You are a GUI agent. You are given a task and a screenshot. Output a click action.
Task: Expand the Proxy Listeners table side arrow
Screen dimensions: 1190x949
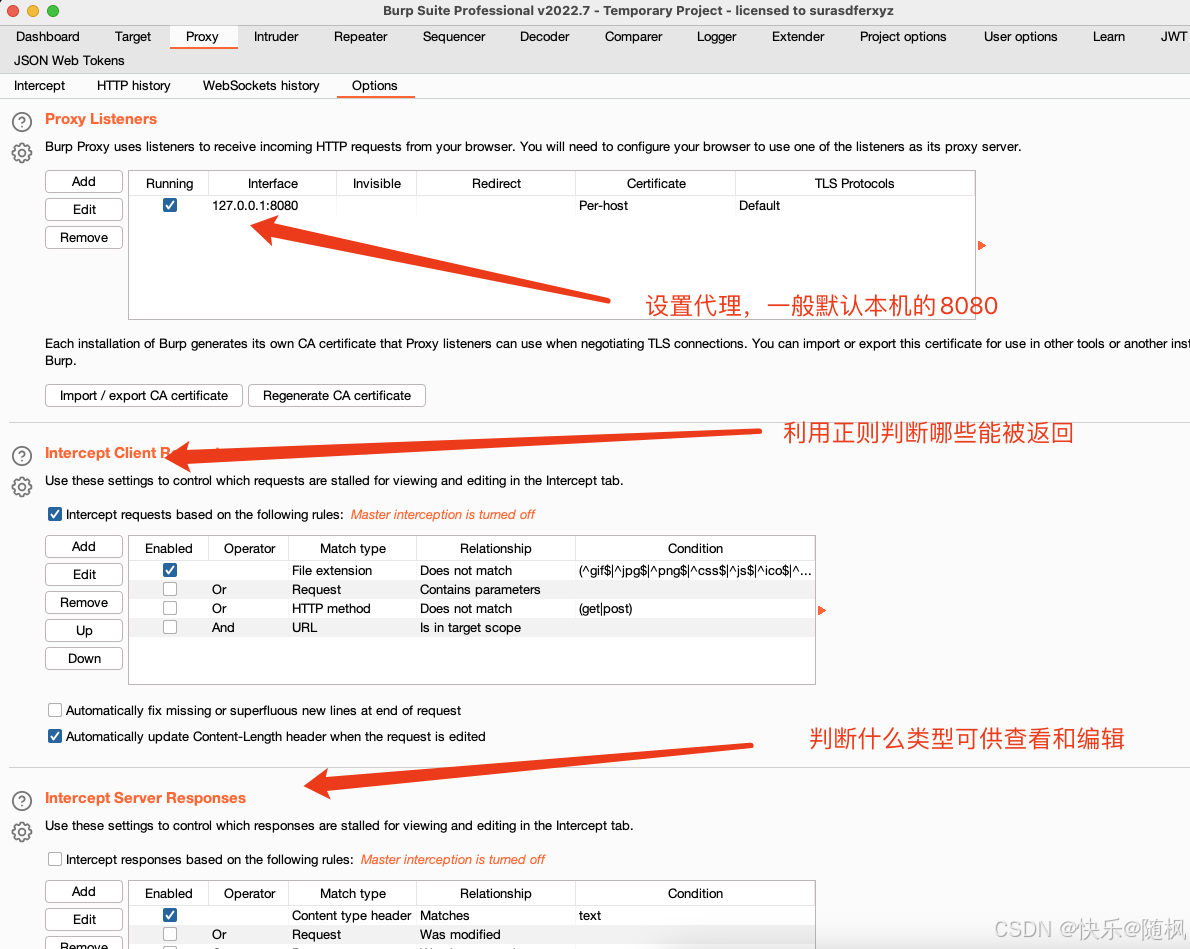coord(981,245)
